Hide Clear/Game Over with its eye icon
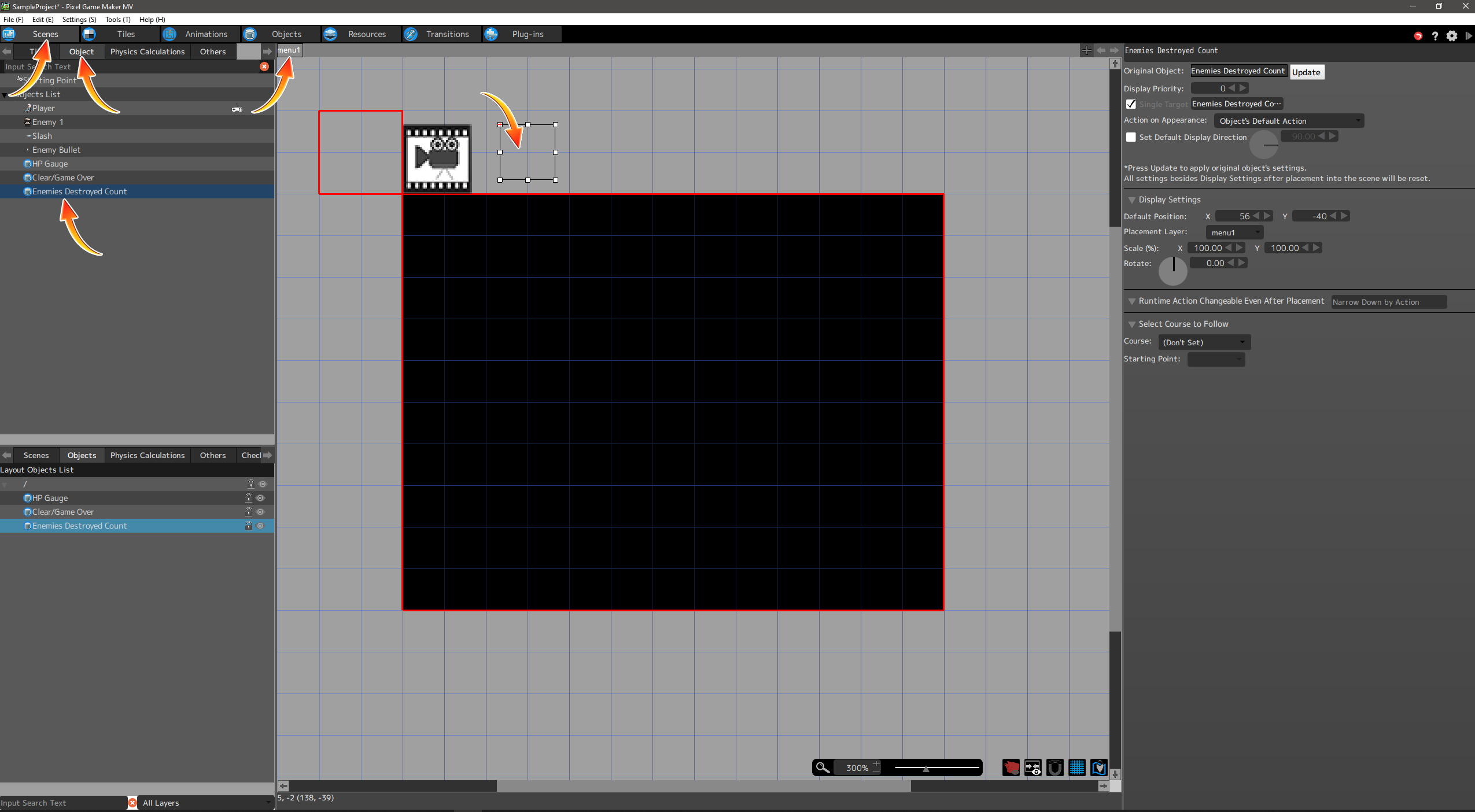This screenshot has width=1475, height=812. (260, 512)
